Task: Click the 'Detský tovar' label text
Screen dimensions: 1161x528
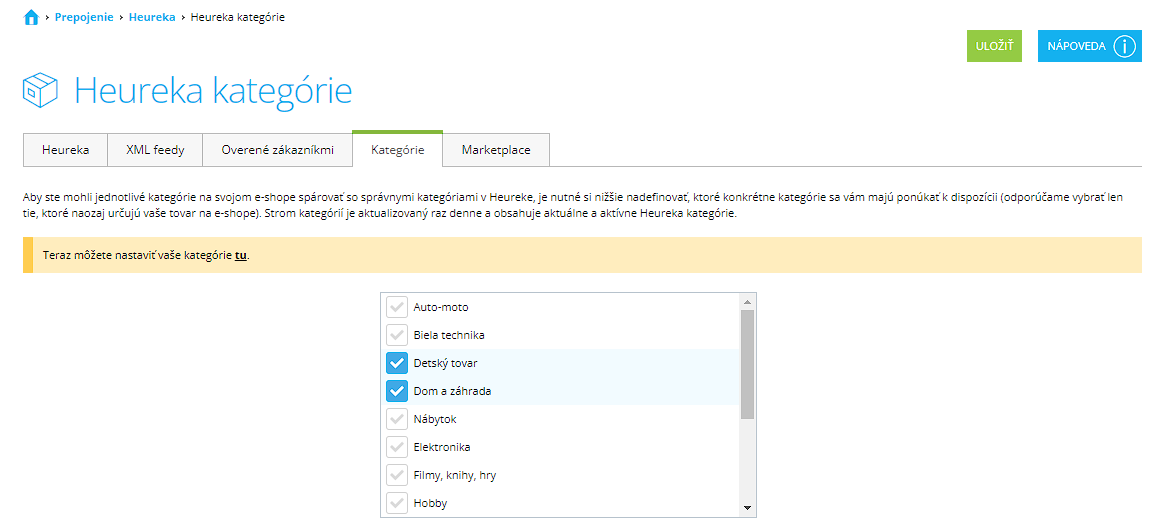Action: click(446, 363)
